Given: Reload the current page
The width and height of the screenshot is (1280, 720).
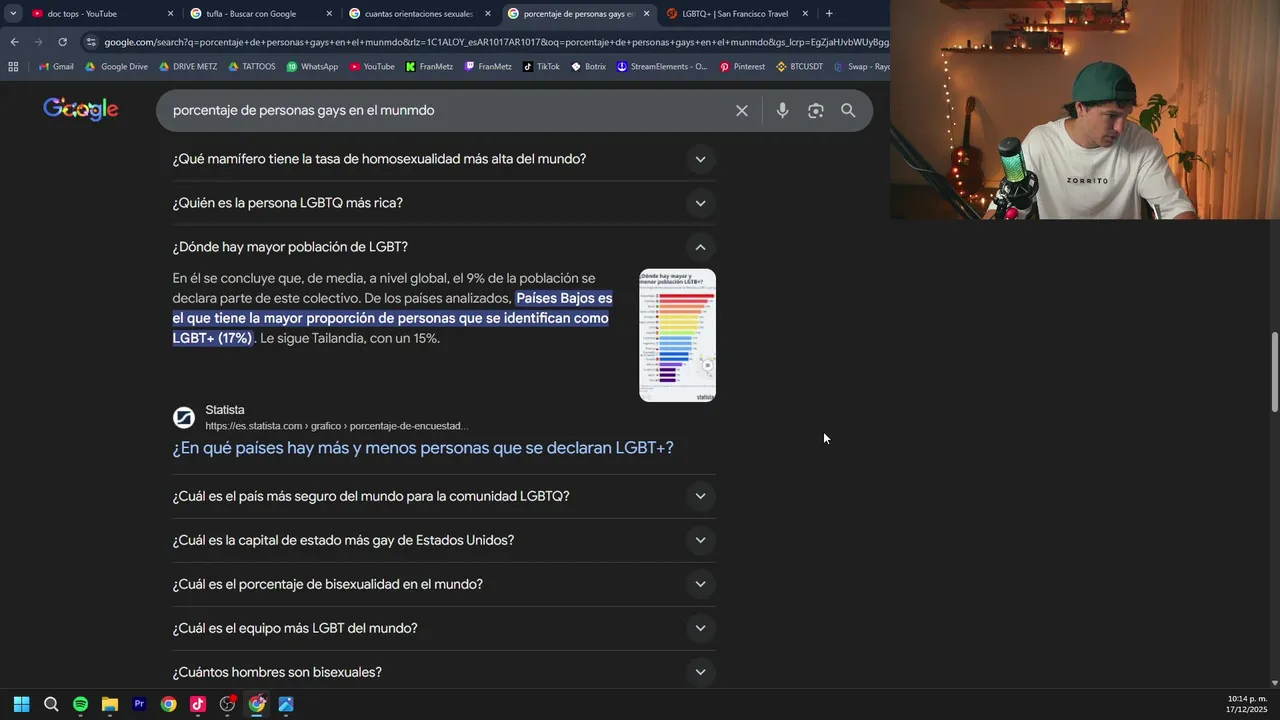Looking at the screenshot, I should [x=62, y=42].
